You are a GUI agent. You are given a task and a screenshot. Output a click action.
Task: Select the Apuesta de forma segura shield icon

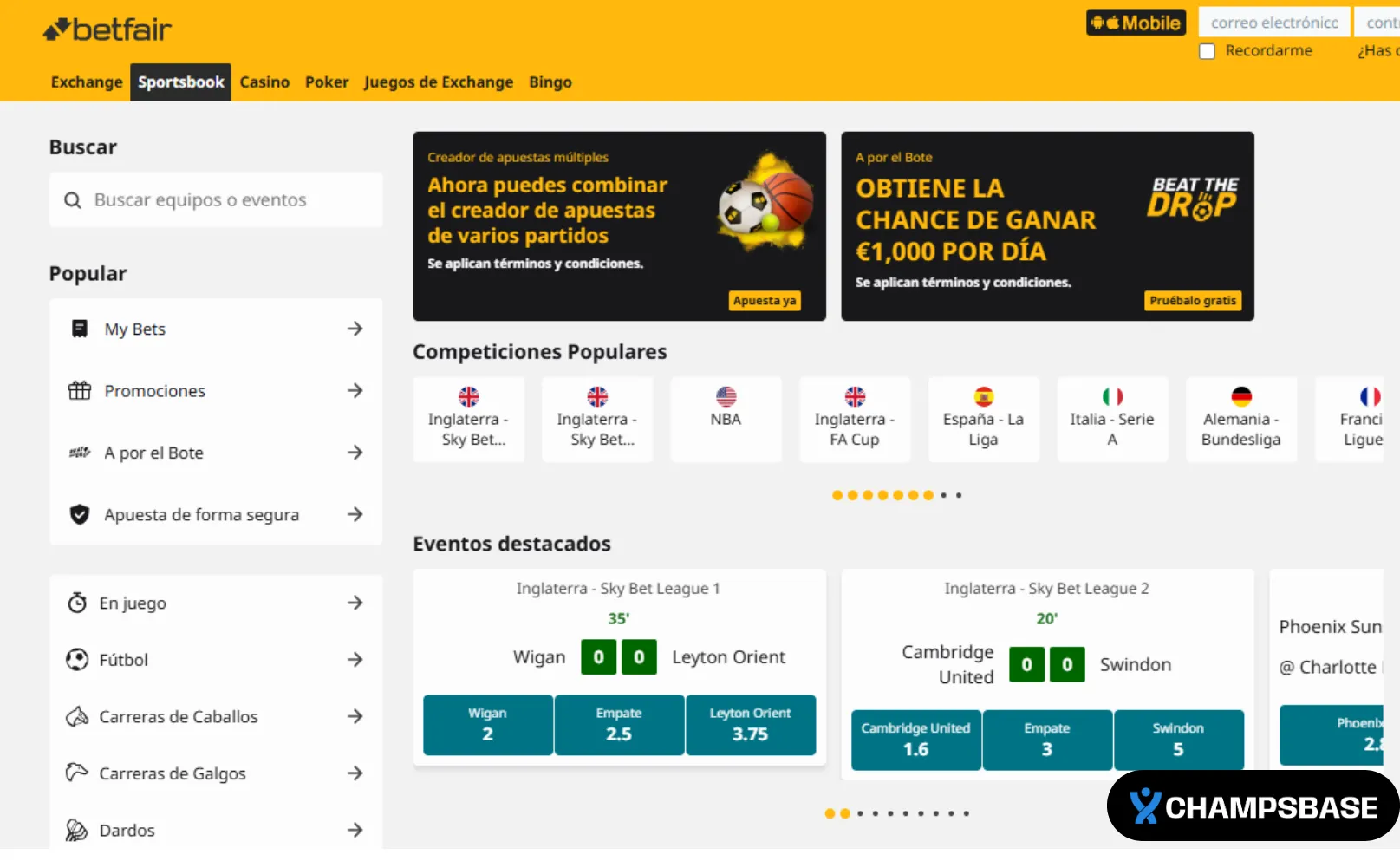point(79,513)
